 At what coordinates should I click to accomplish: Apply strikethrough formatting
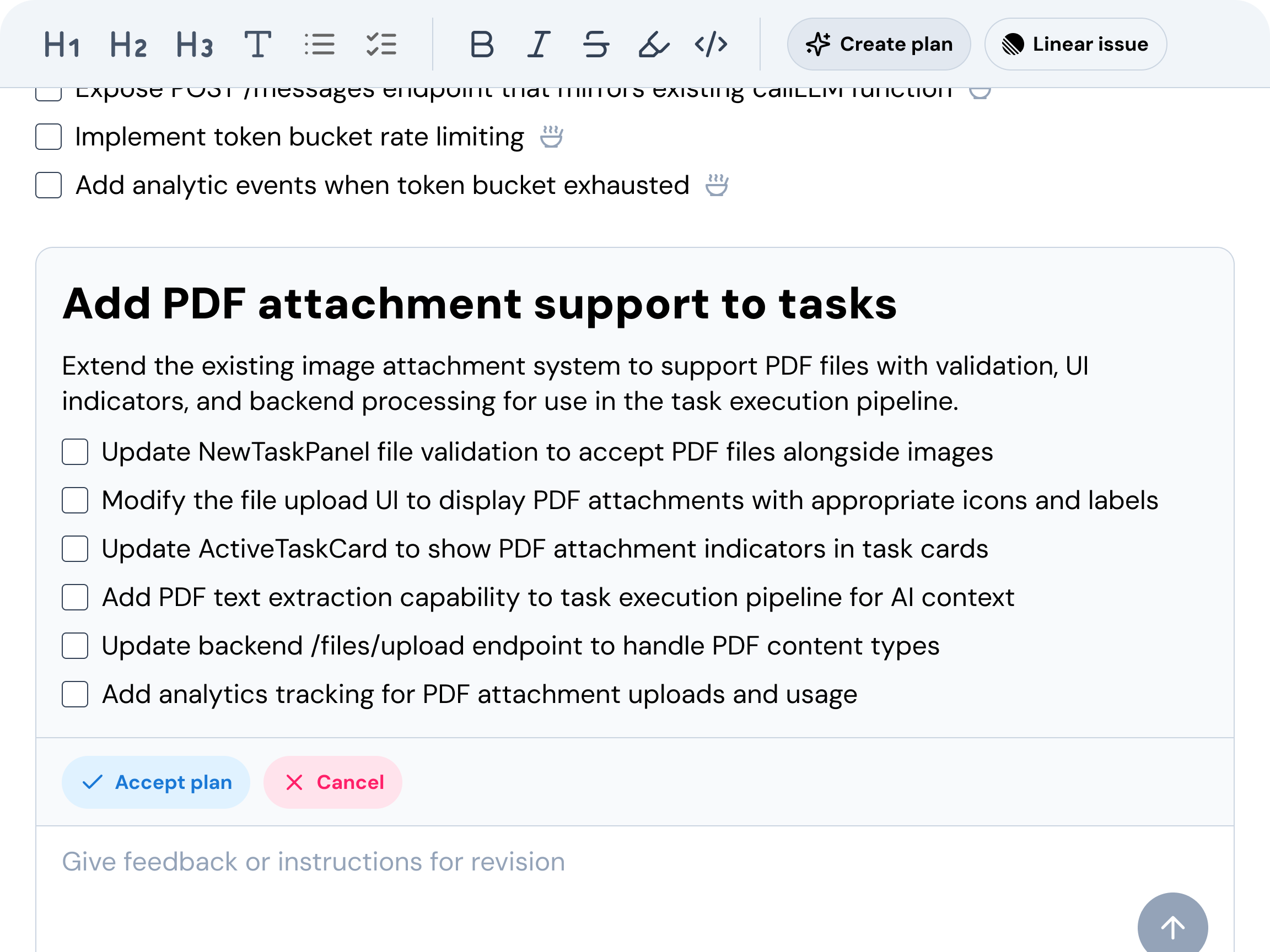595,45
